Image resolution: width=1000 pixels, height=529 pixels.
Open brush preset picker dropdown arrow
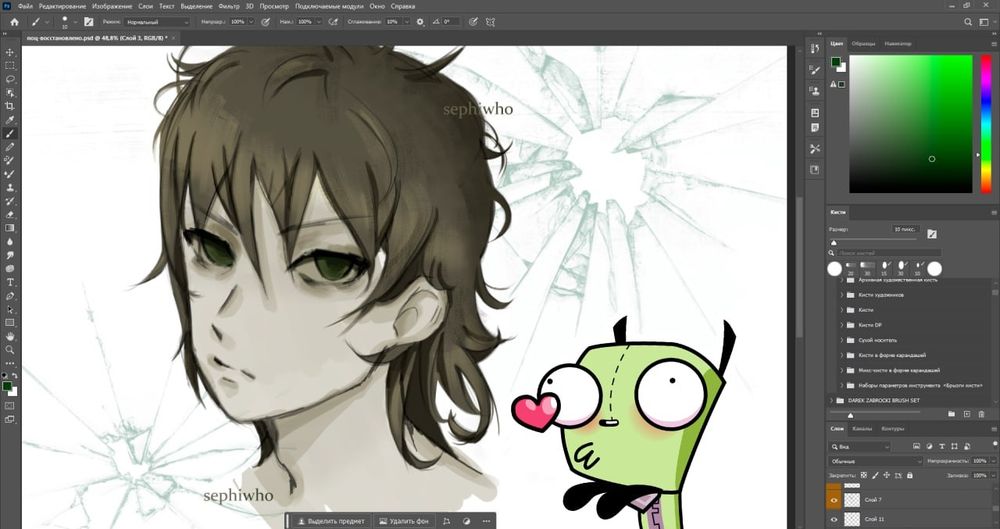point(75,22)
